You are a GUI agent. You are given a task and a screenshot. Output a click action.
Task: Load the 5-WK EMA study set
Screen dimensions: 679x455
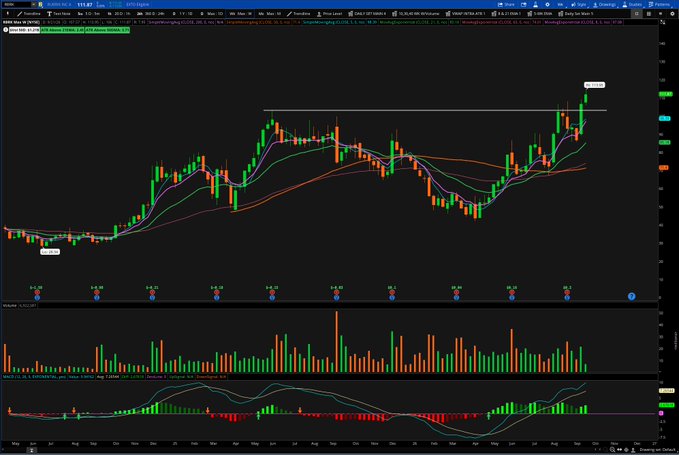(540, 13)
